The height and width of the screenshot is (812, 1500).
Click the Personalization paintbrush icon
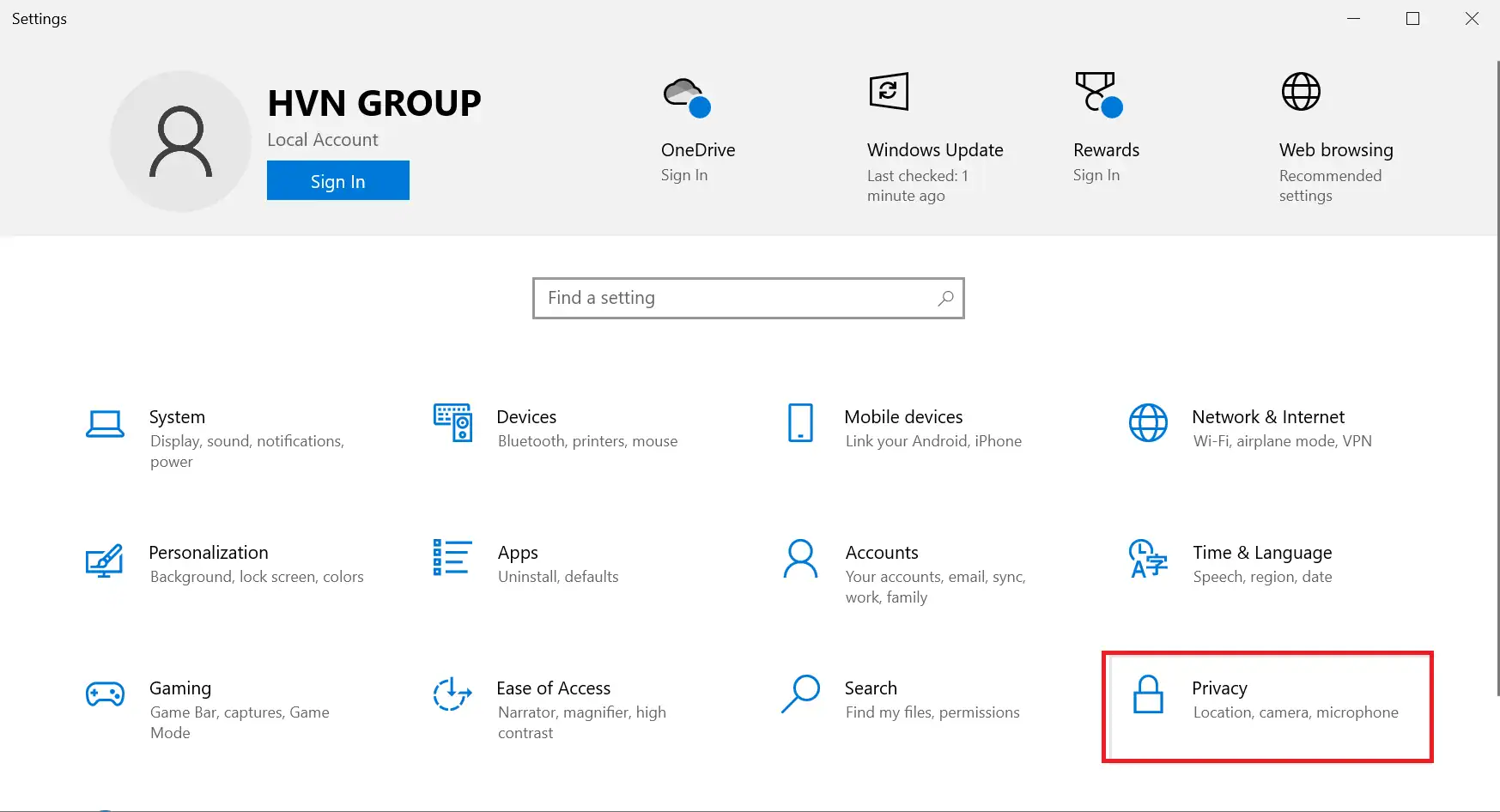[x=105, y=561]
